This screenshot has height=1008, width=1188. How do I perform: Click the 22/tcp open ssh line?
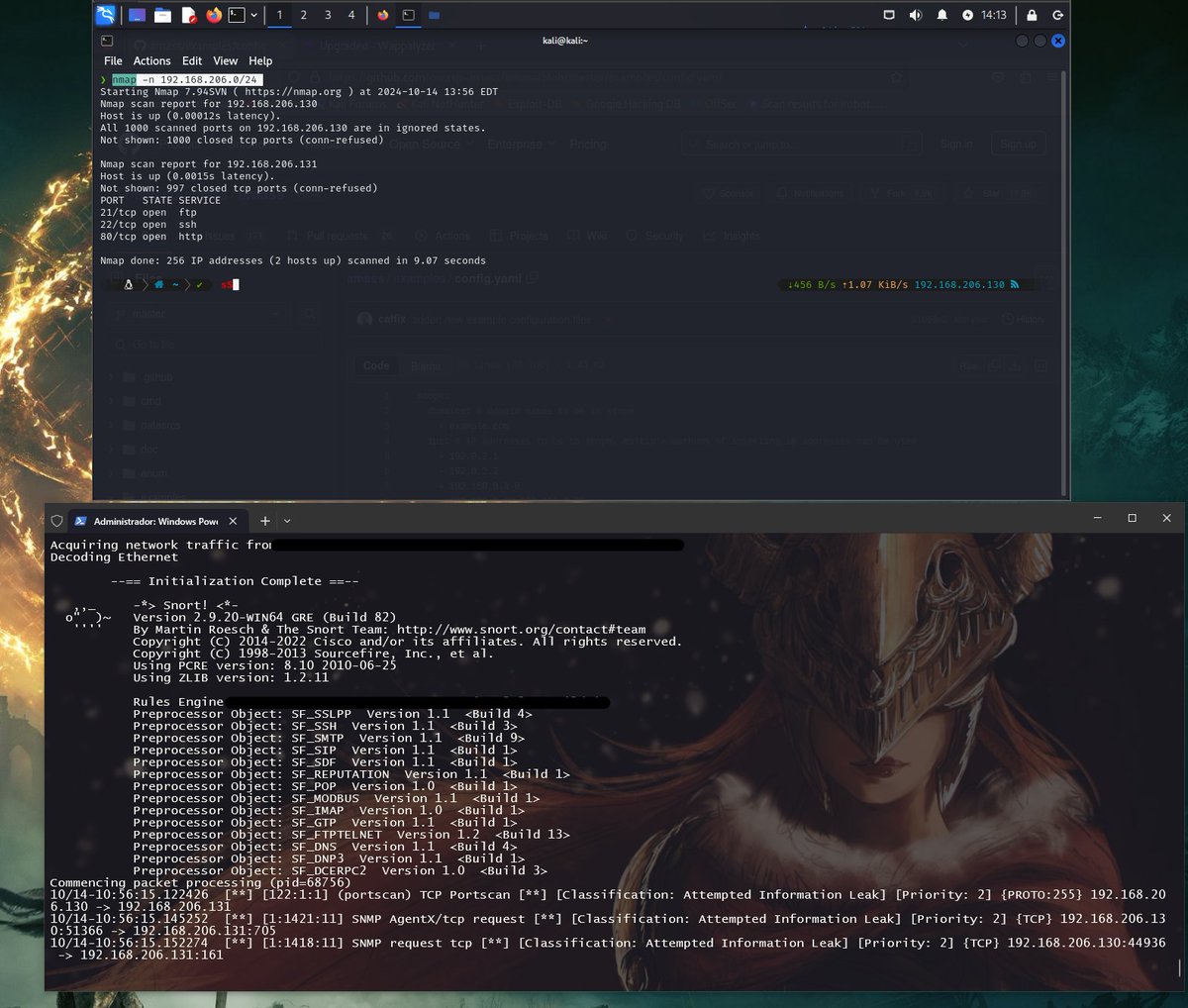(x=148, y=224)
